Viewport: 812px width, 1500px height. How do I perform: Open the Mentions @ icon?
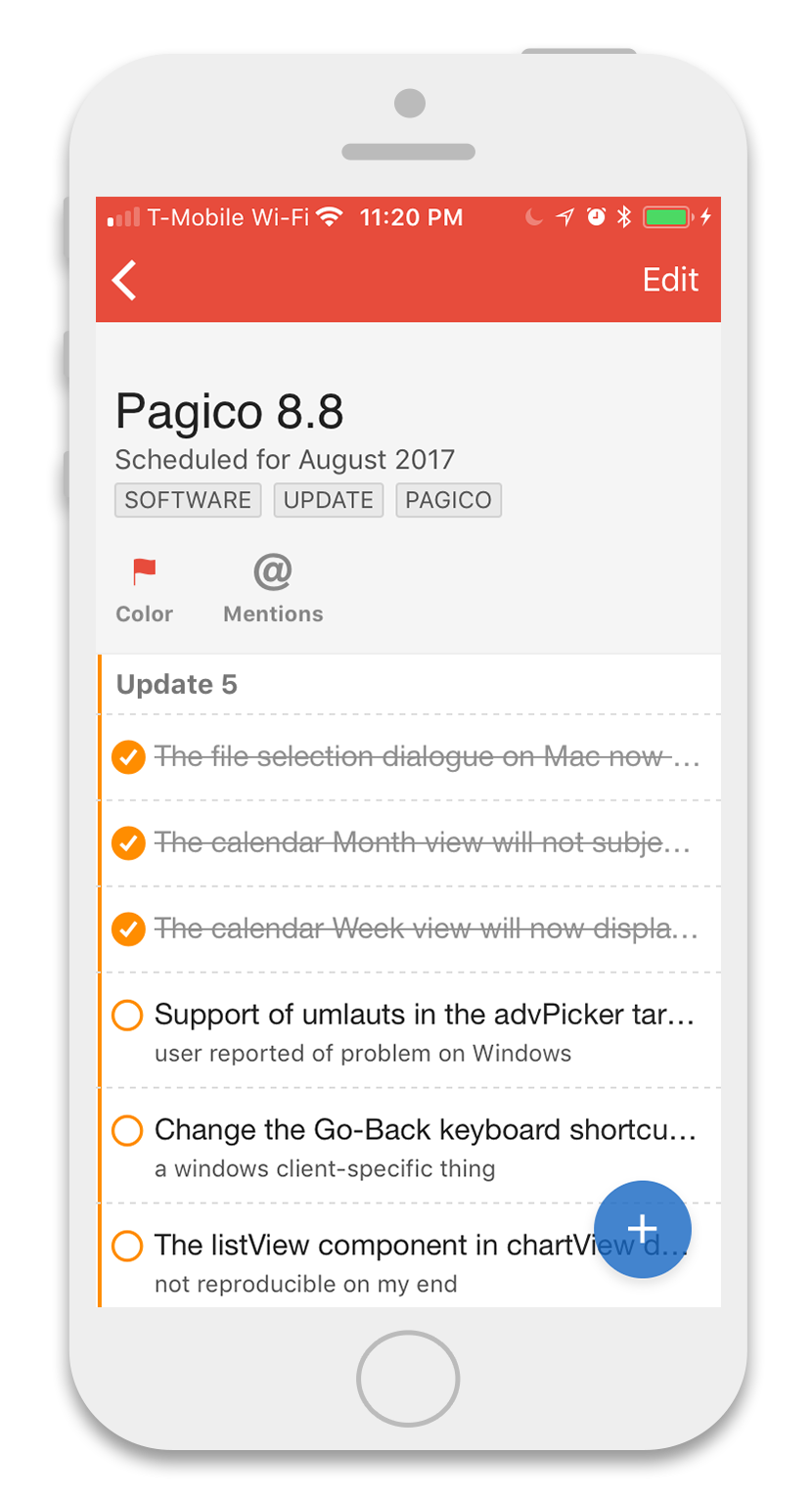coord(273,571)
